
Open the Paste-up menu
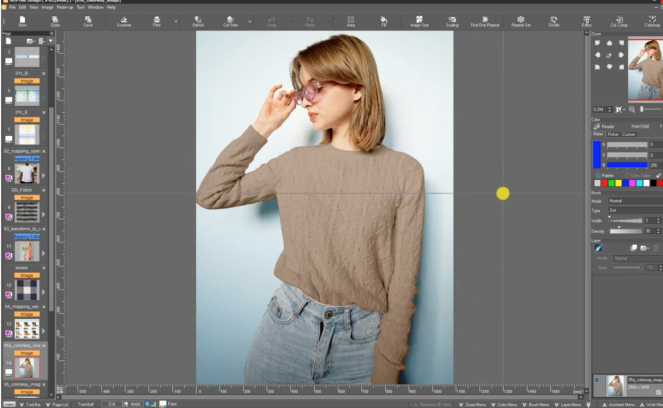(x=65, y=7)
